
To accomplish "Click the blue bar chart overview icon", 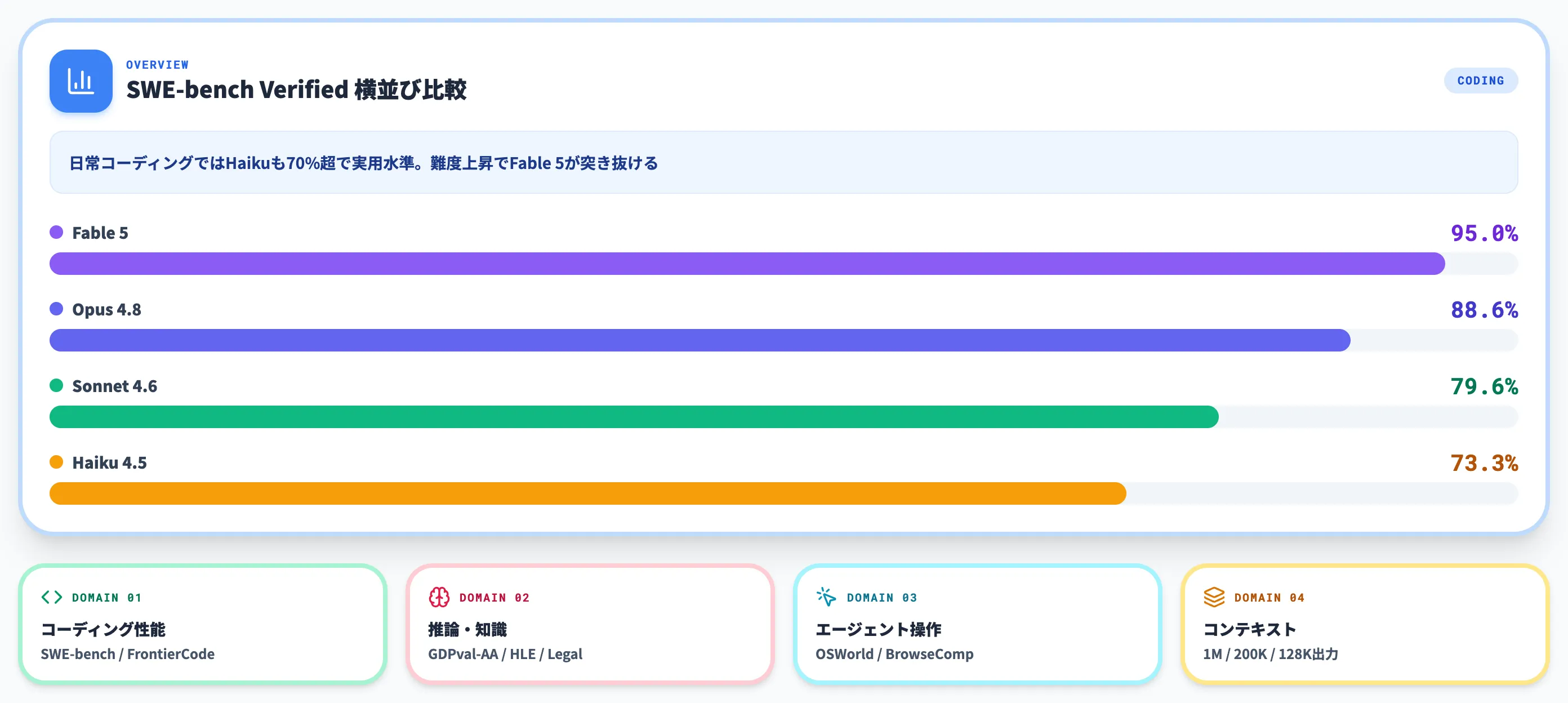I will pyautogui.click(x=81, y=81).
